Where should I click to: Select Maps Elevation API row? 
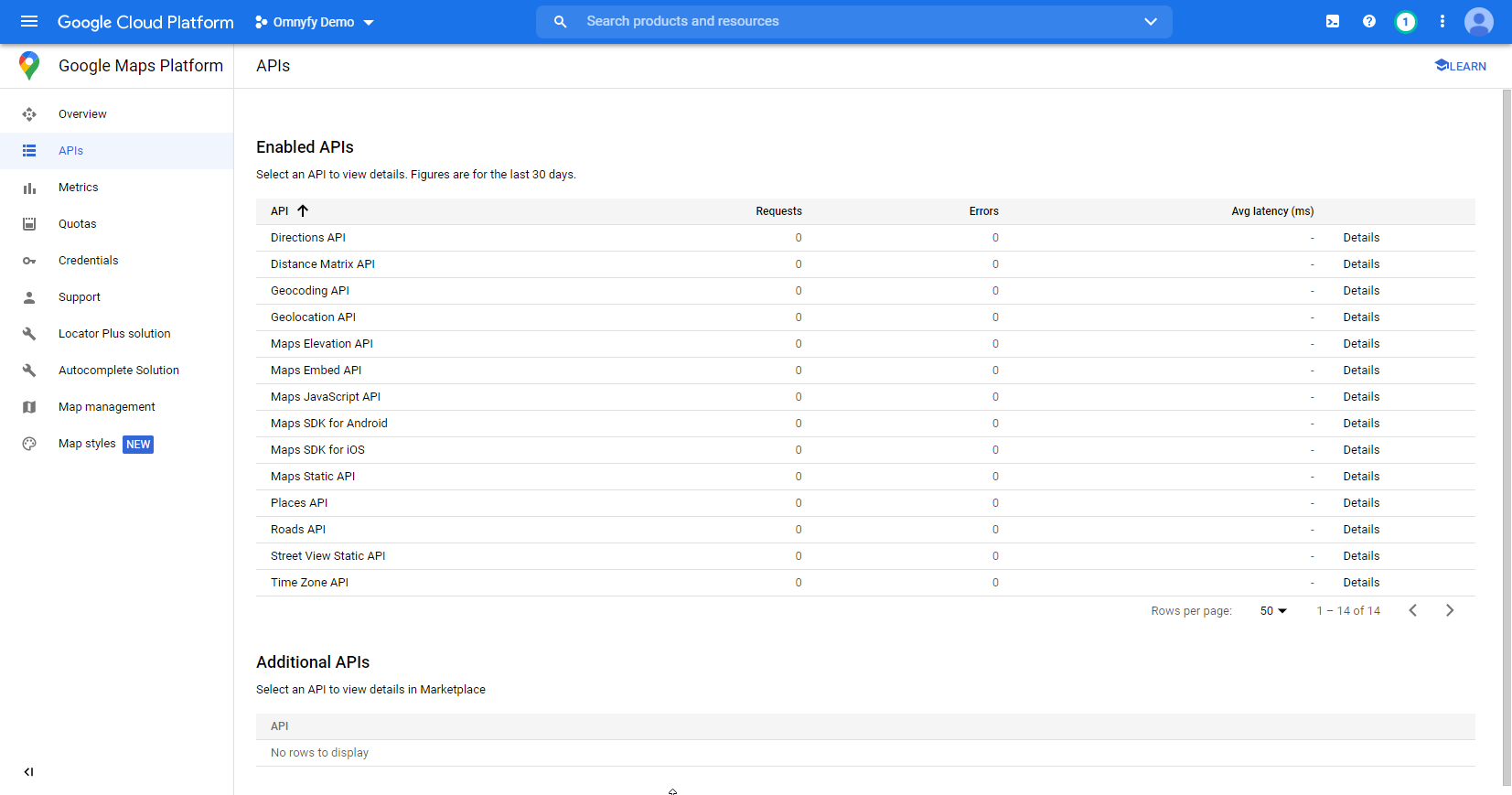[865, 344]
